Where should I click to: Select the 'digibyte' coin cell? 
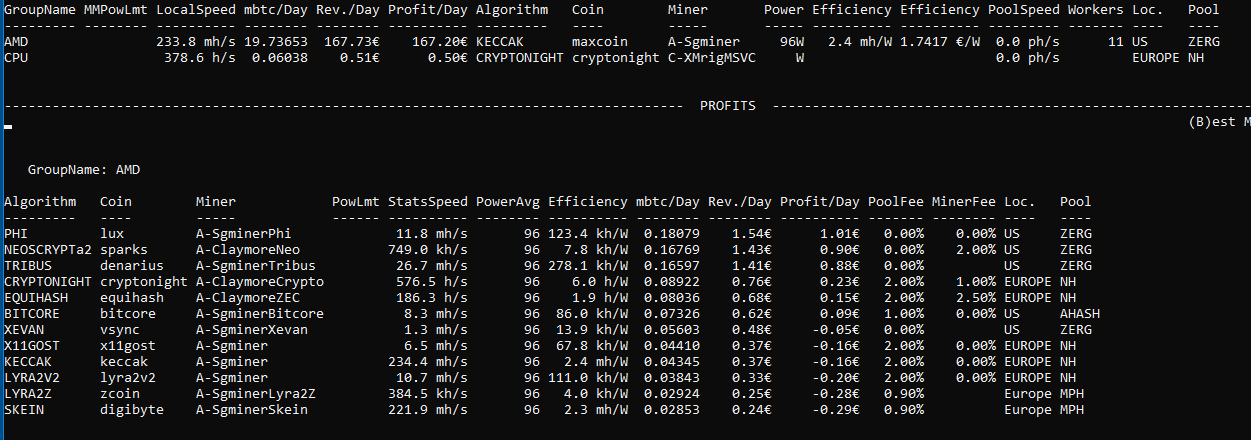[x=132, y=410]
